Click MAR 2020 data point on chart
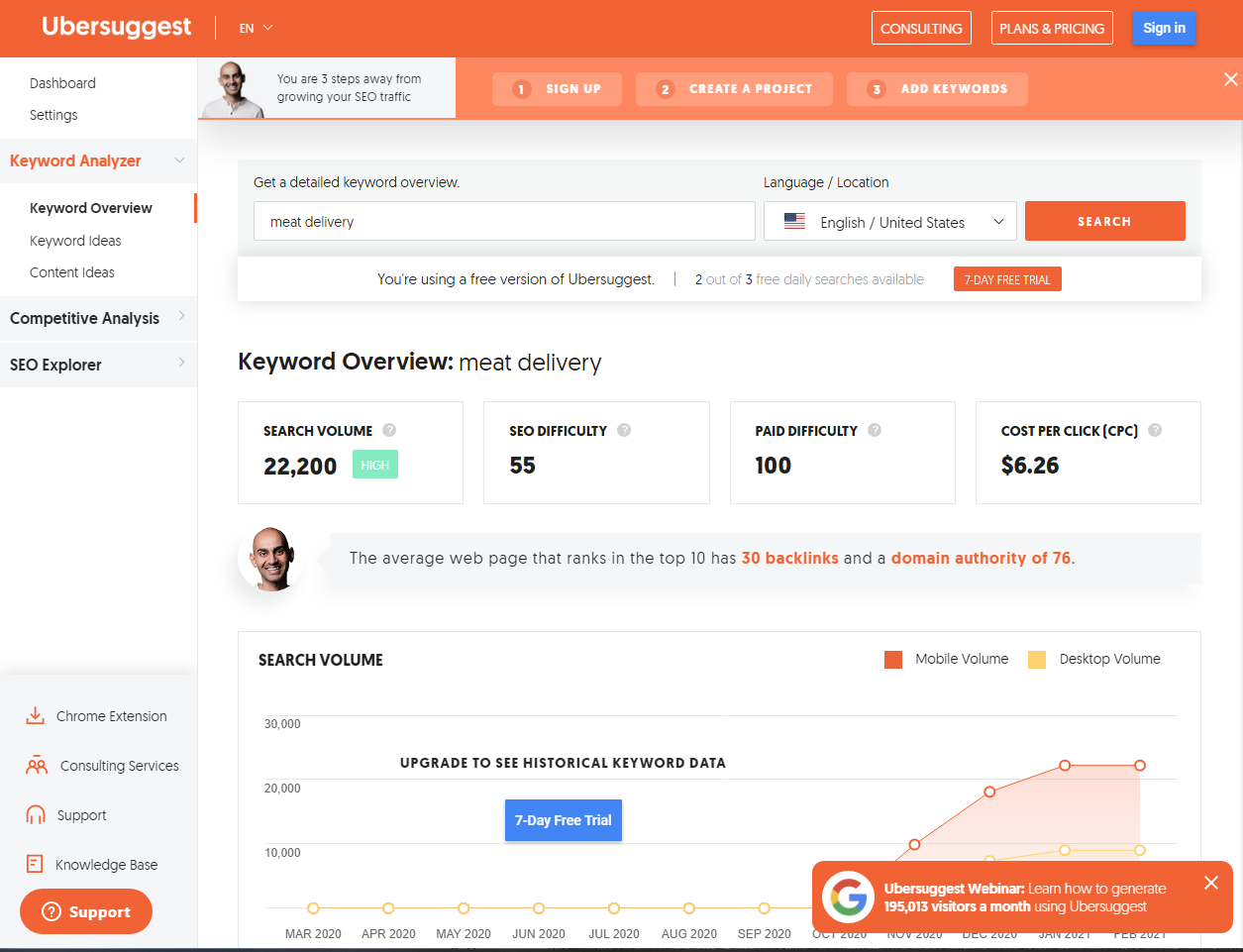The width and height of the screenshot is (1243, 952). tap(313, 908)
